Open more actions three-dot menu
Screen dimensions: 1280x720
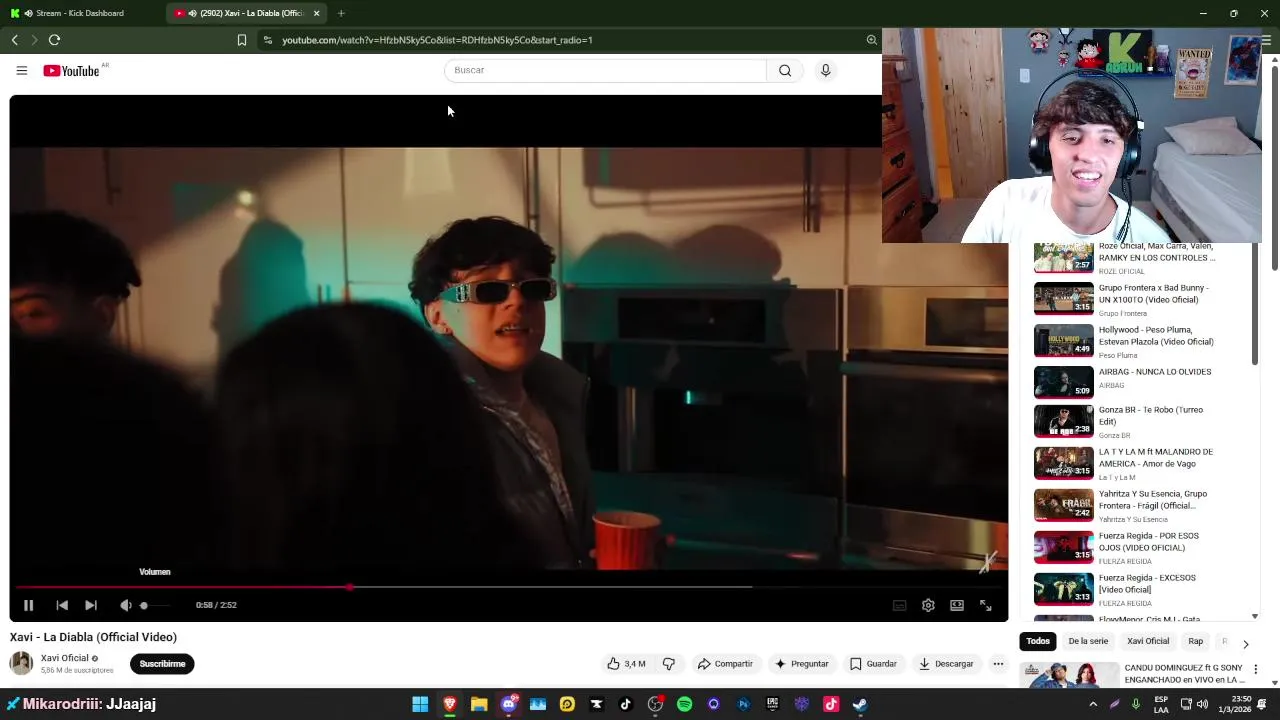pos(998,664)
